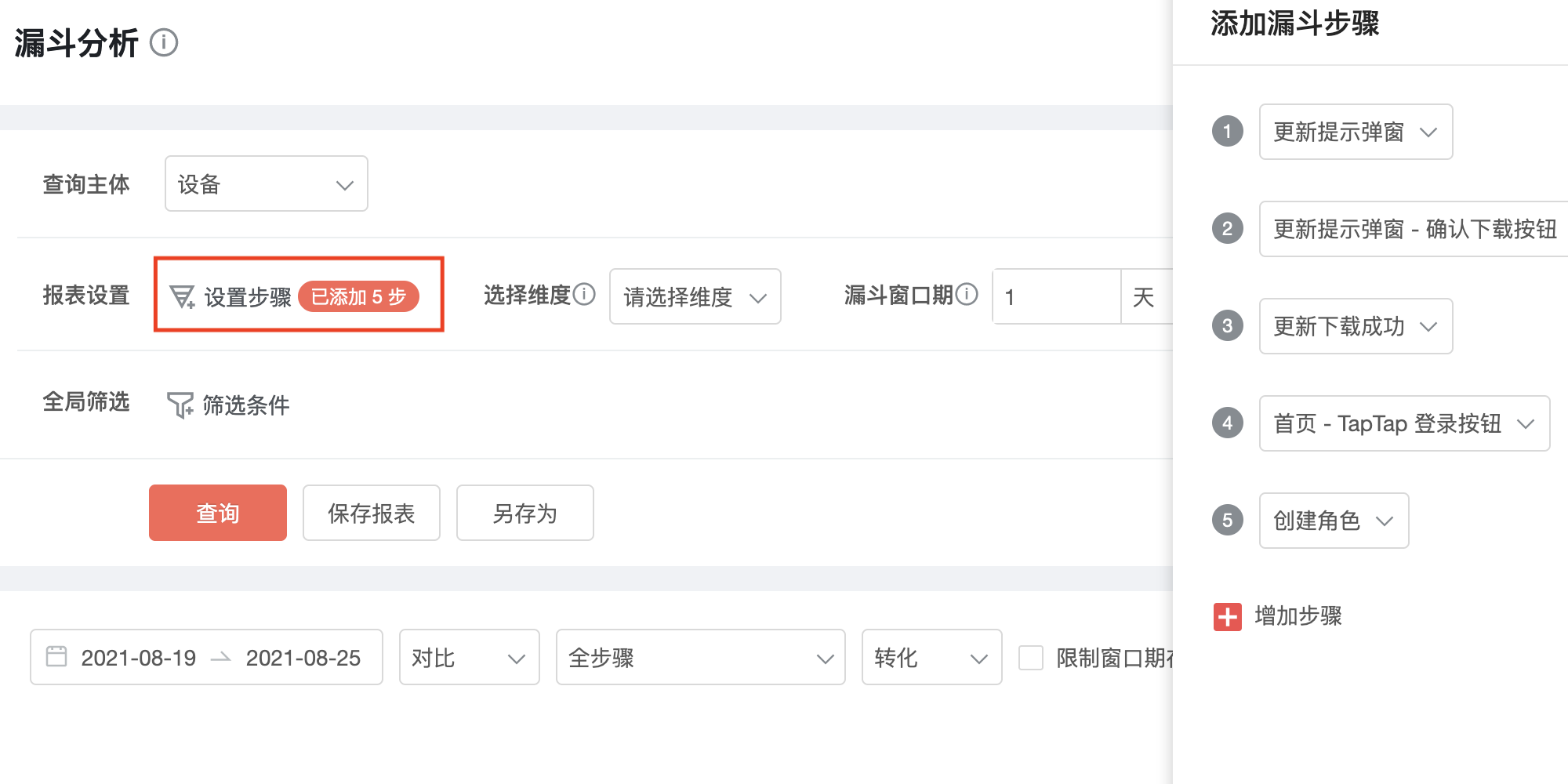Click the calendar icon in date range

(x=56, y=656)
